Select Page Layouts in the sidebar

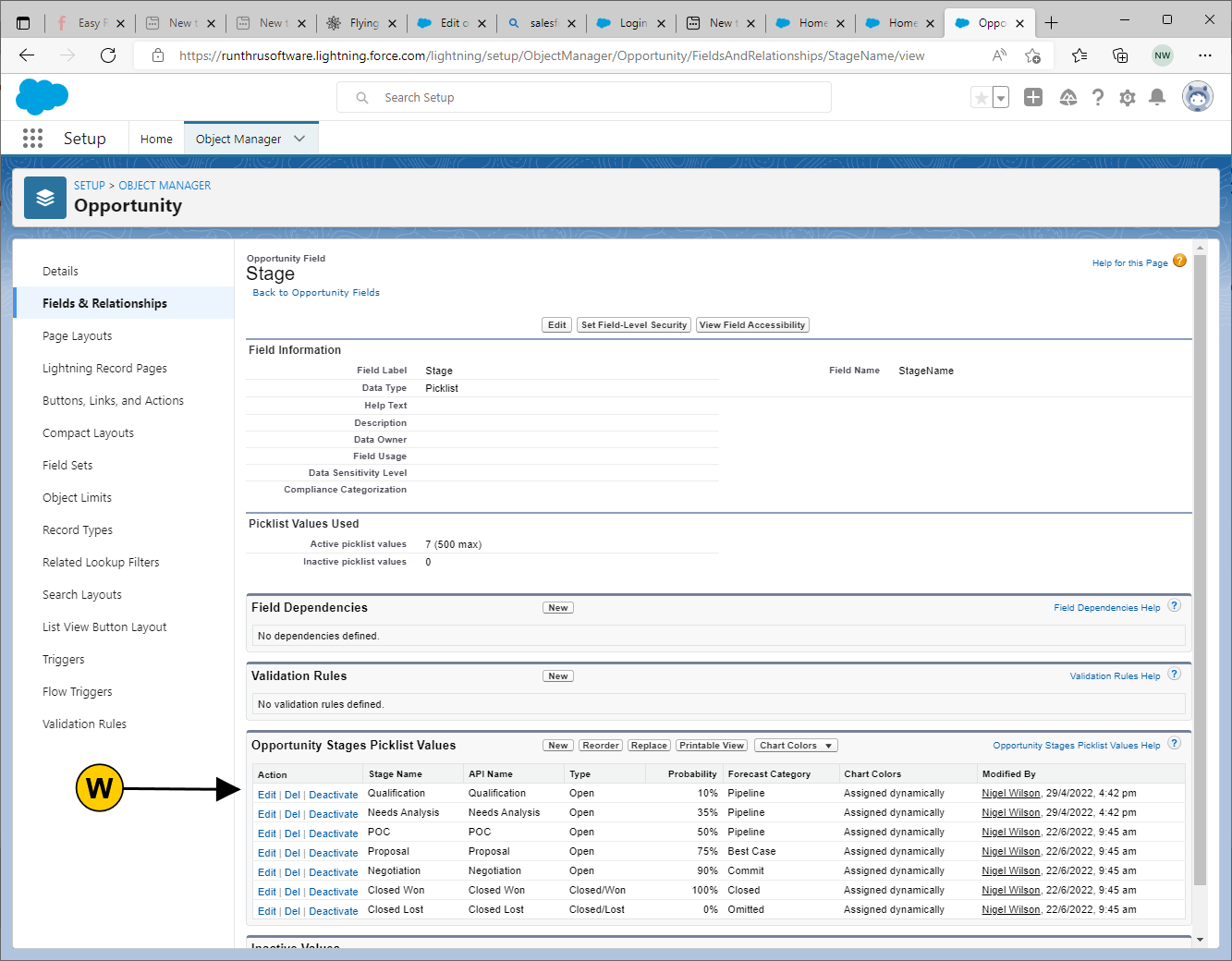(77, 336)
